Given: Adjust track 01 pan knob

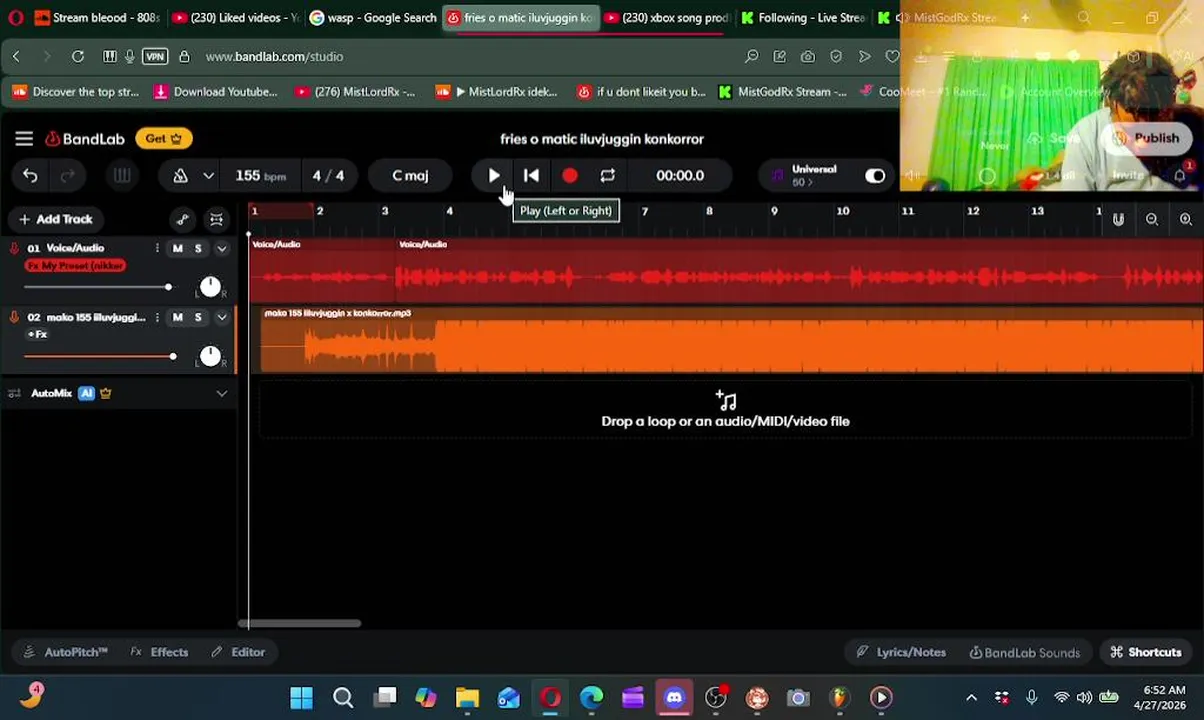Looking at the screenshot, I should (210, 288).
